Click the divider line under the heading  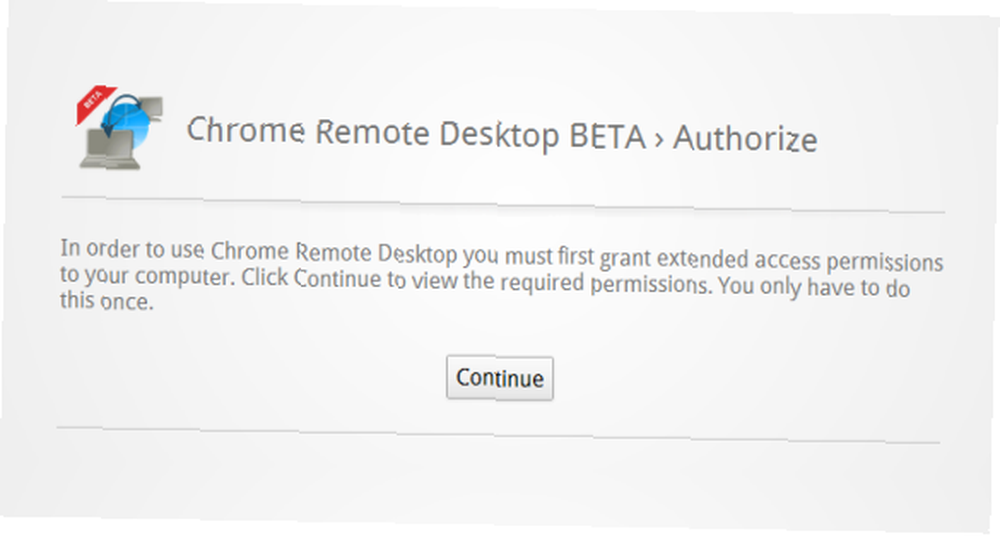(503, 205)
